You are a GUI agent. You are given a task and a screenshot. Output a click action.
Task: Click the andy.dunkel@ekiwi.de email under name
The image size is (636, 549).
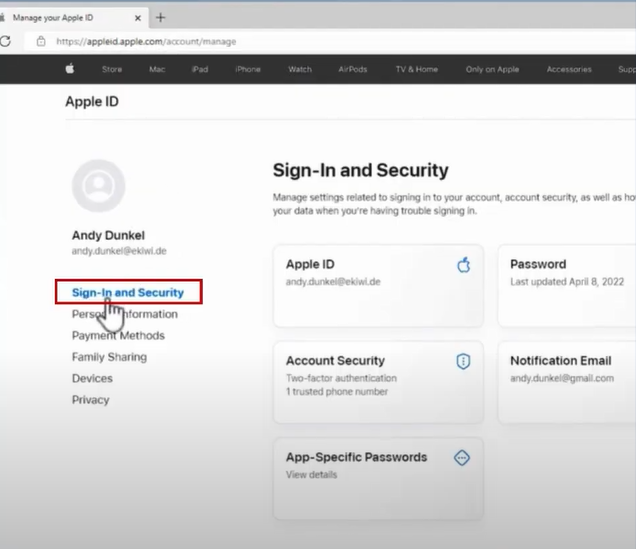pos(119,251)
